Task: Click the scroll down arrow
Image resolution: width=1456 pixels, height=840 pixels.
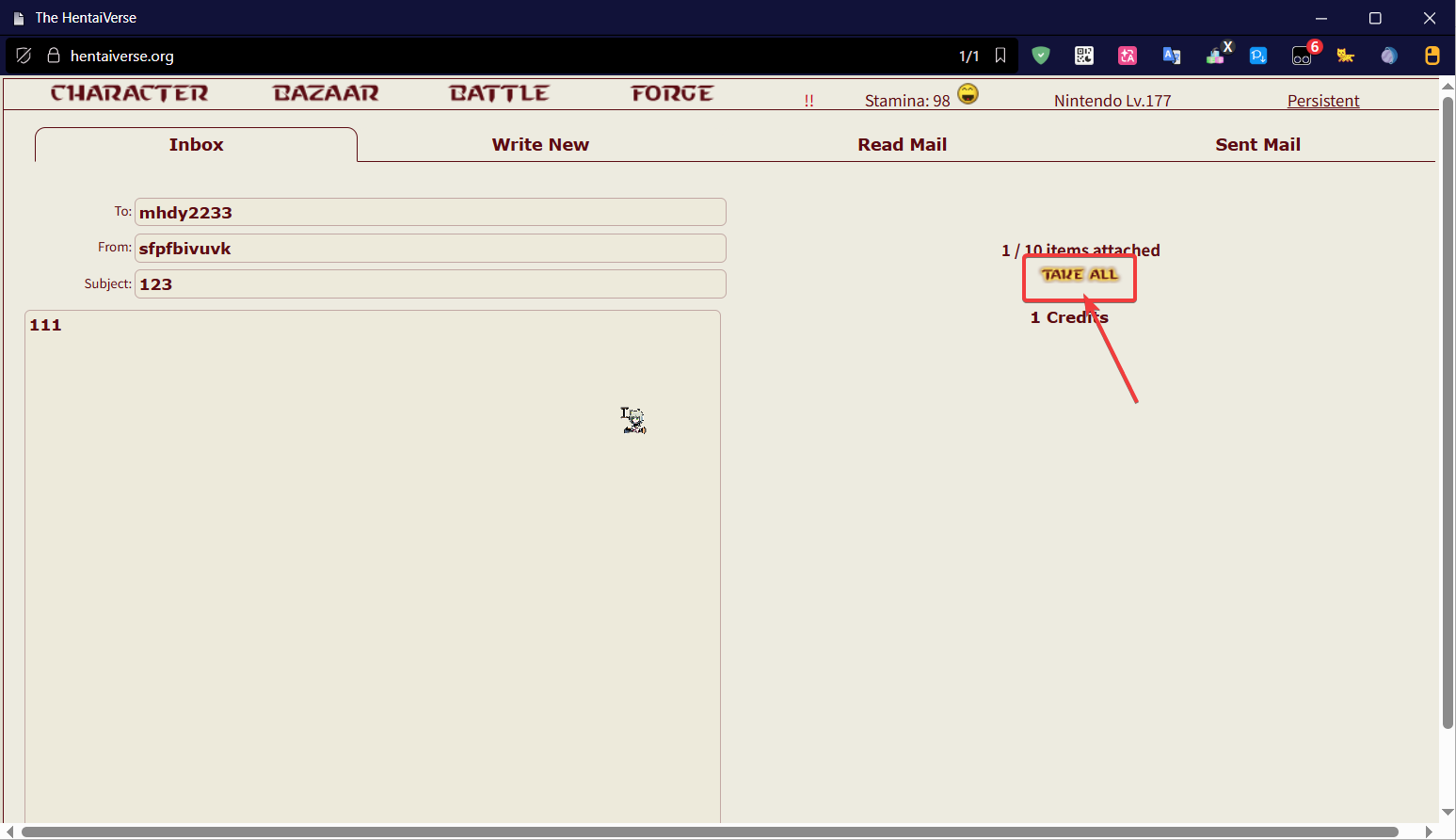Action: pos(1448,812)
